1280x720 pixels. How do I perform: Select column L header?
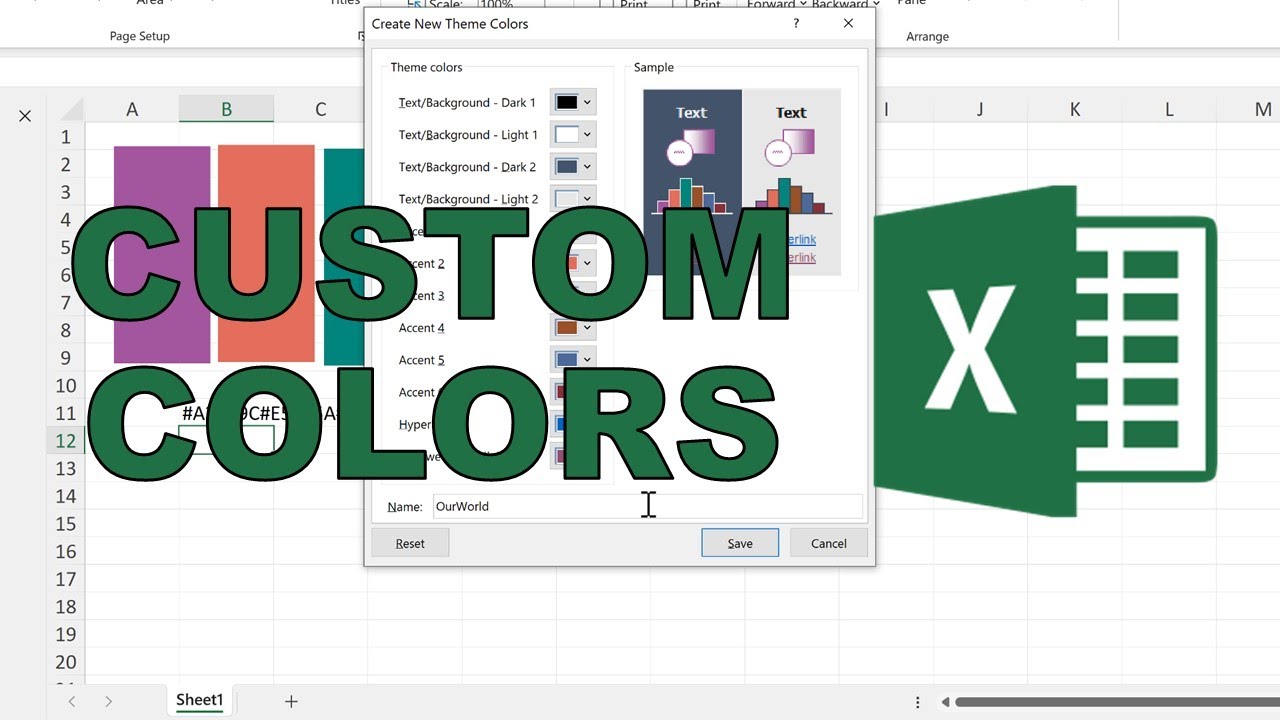coord(1169,109)
